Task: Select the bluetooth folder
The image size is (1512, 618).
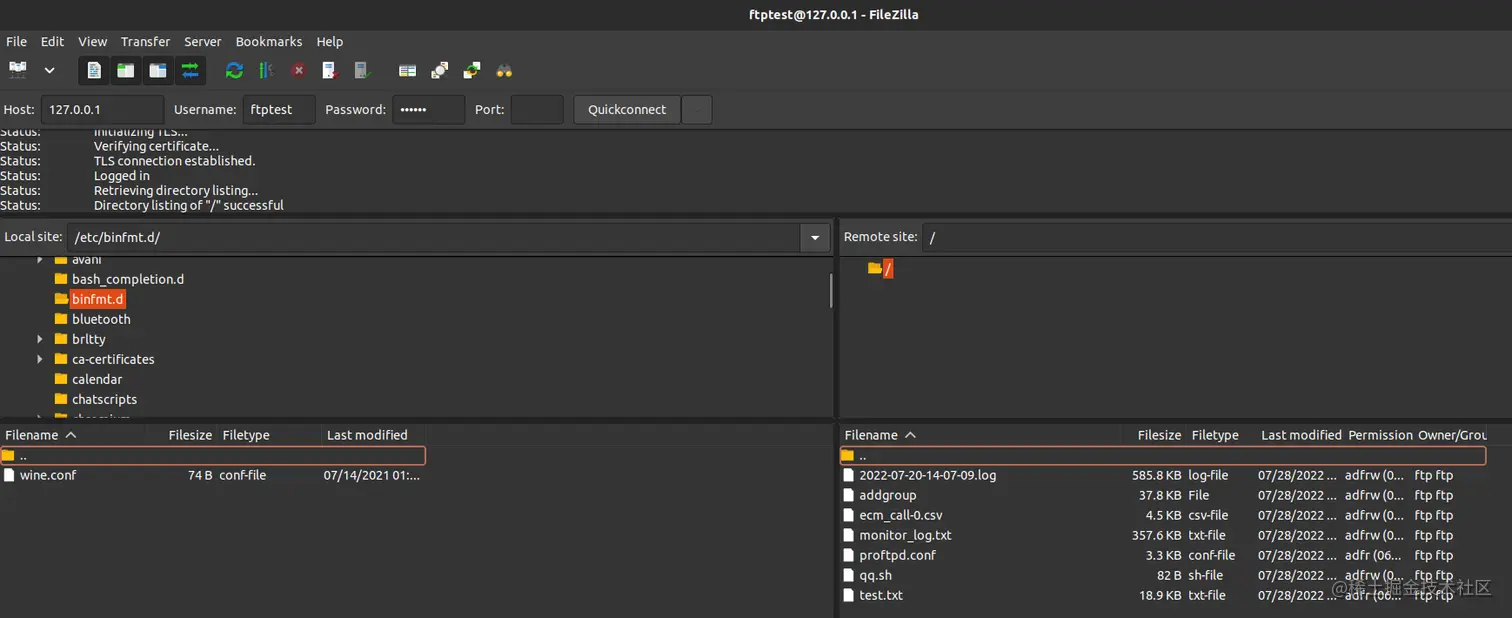Action: [101, 319]
